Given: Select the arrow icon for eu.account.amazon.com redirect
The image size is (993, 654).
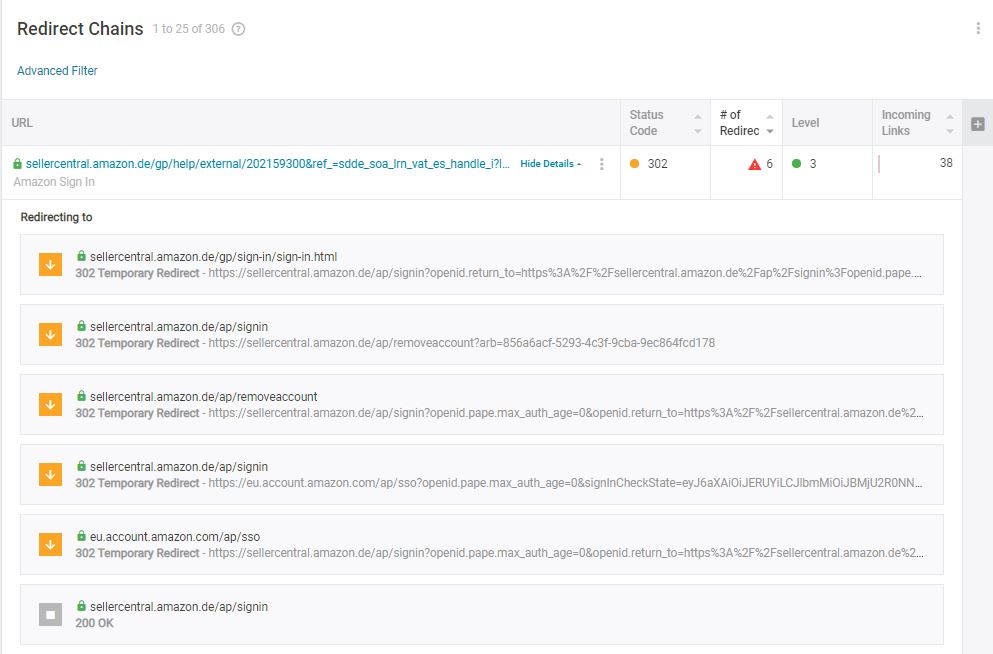Looking at the screenshot, I should [x=51, y=544].
